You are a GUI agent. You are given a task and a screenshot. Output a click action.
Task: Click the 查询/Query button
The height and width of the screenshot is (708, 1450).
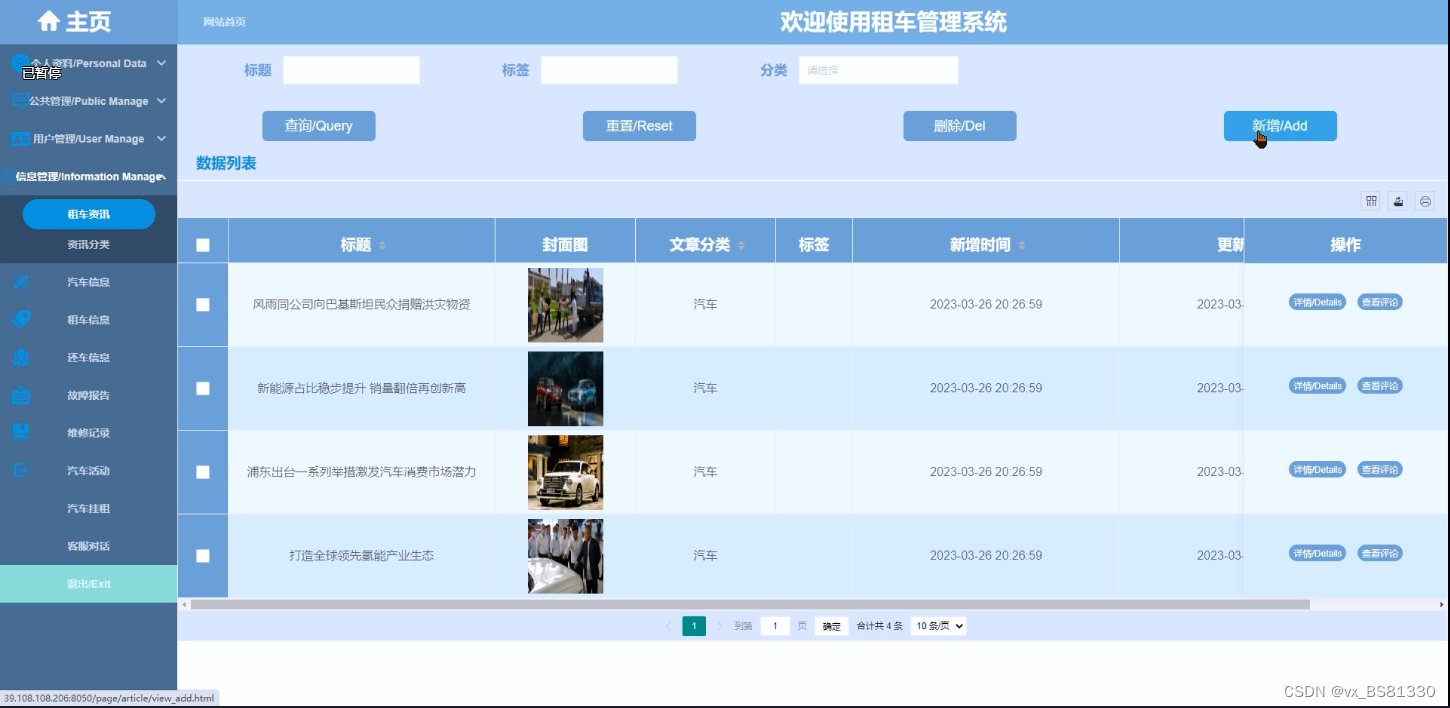[319, 126]
